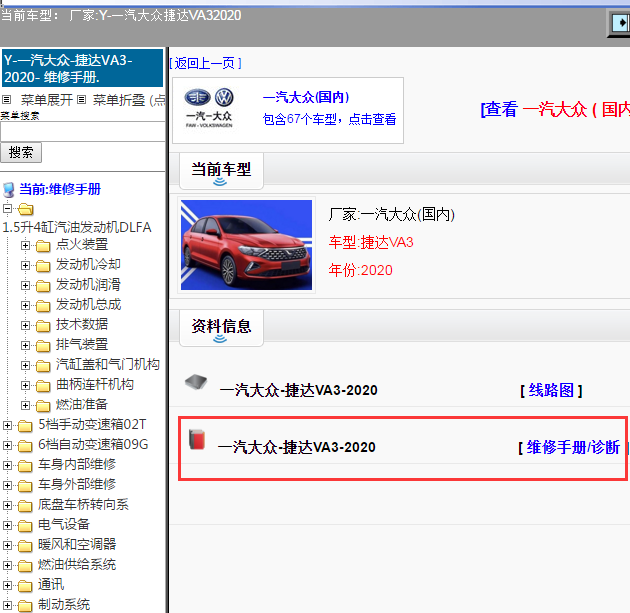This screenshot has width=630, height=613.
Task: Select the 当前车型 tab
Action: click(221, 171)
